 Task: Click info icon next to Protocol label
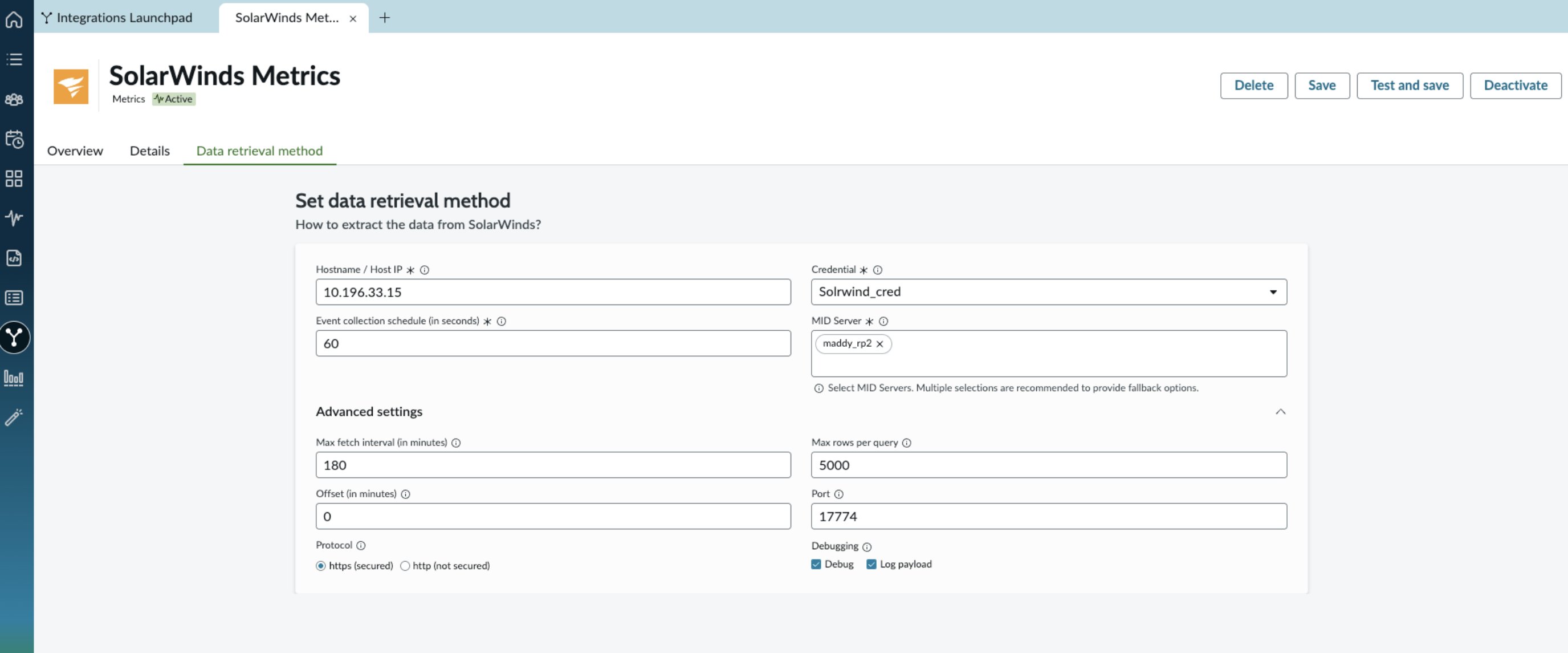click(x=361, y=545)
